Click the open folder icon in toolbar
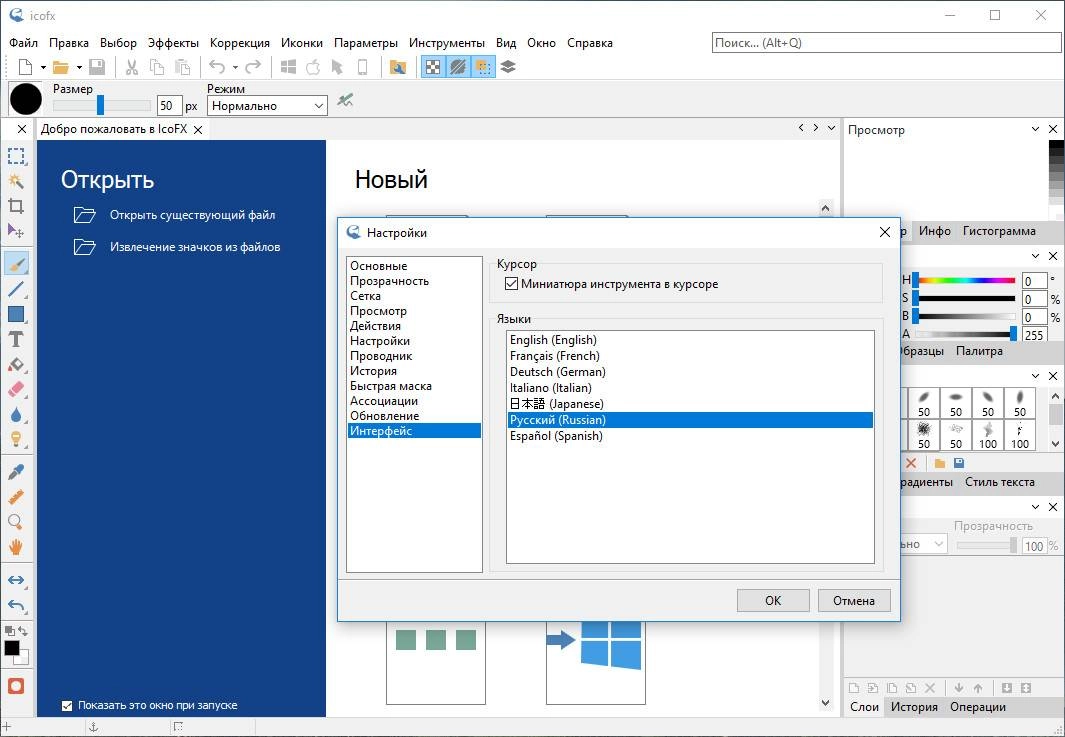This screenshot has width=1065, height=737. coord(61,67)
